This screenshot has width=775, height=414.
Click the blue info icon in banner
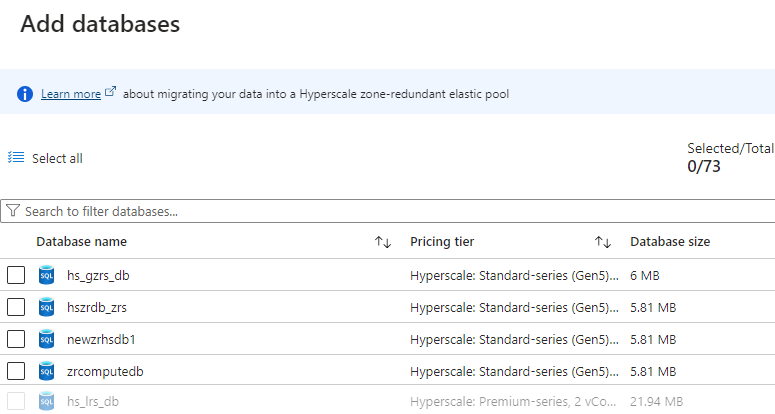pos(25,94)
